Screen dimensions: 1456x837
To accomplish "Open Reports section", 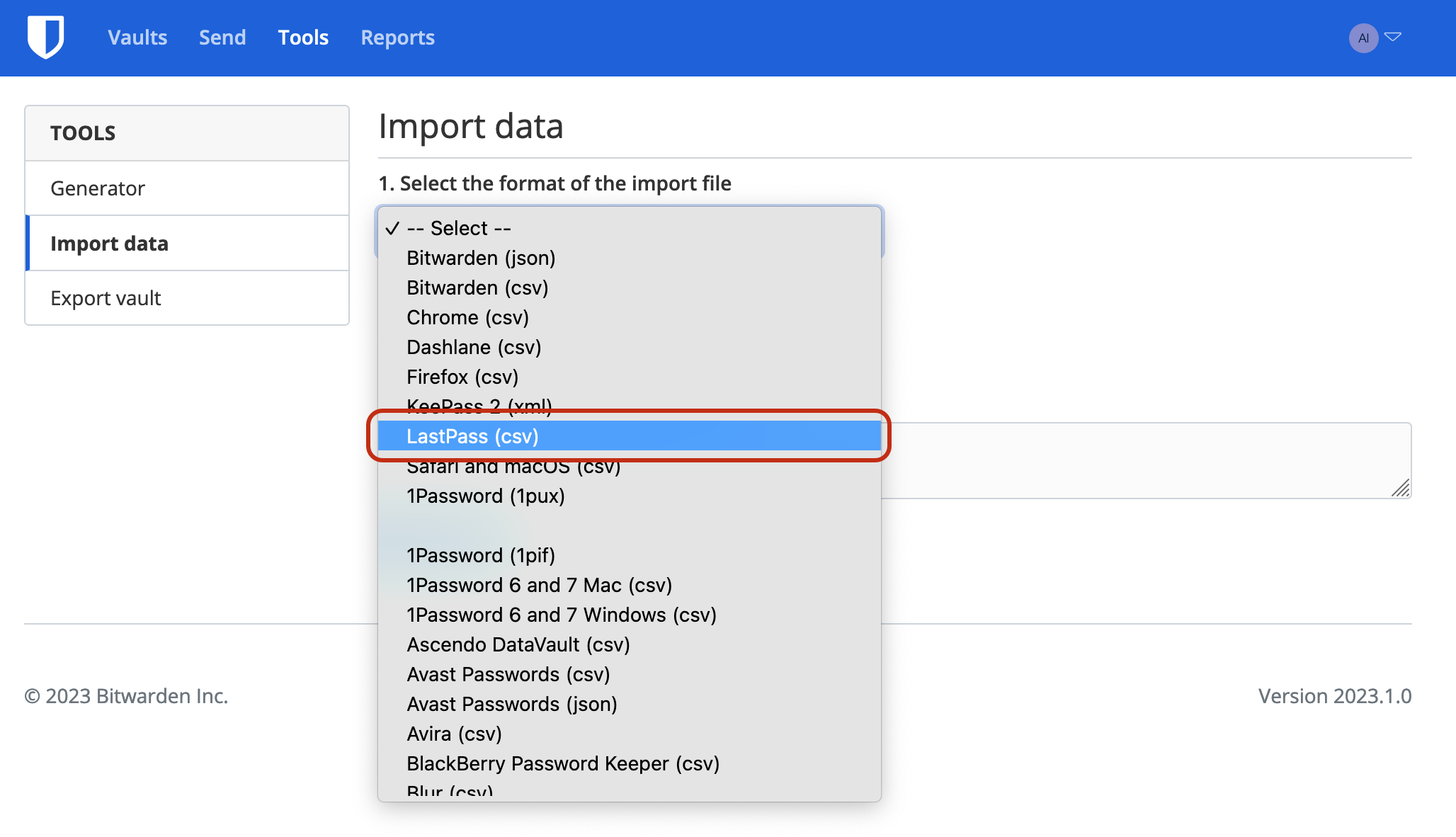I will (x=397, y=37).
